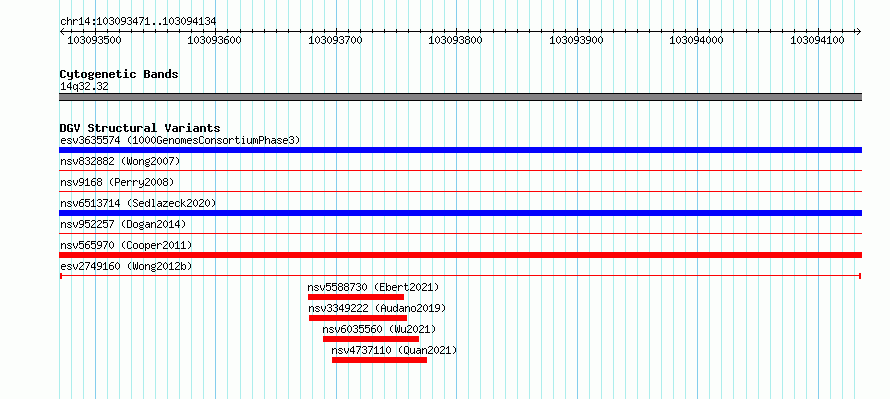Click the DGV Structural Variants track title
The height and width of the screenshot is (399, 890).
click(x=140, y=128)
